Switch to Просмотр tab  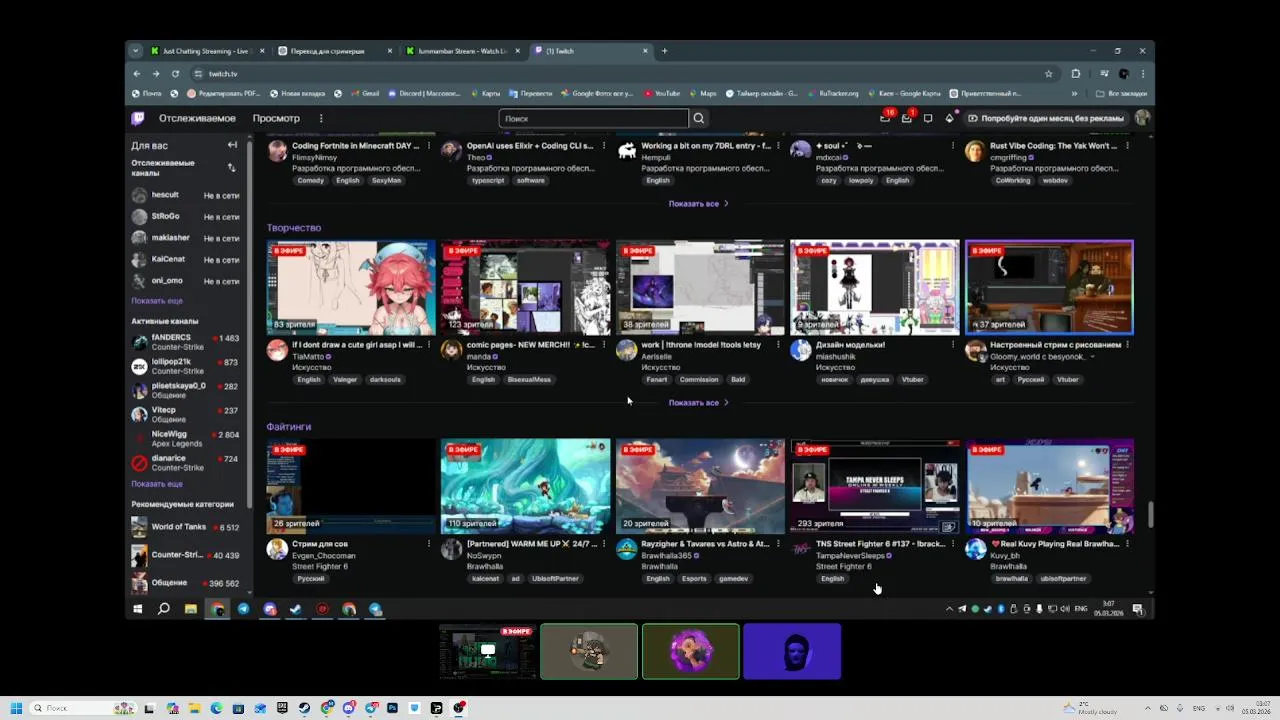pyautogui.click(x=276, y=118)
